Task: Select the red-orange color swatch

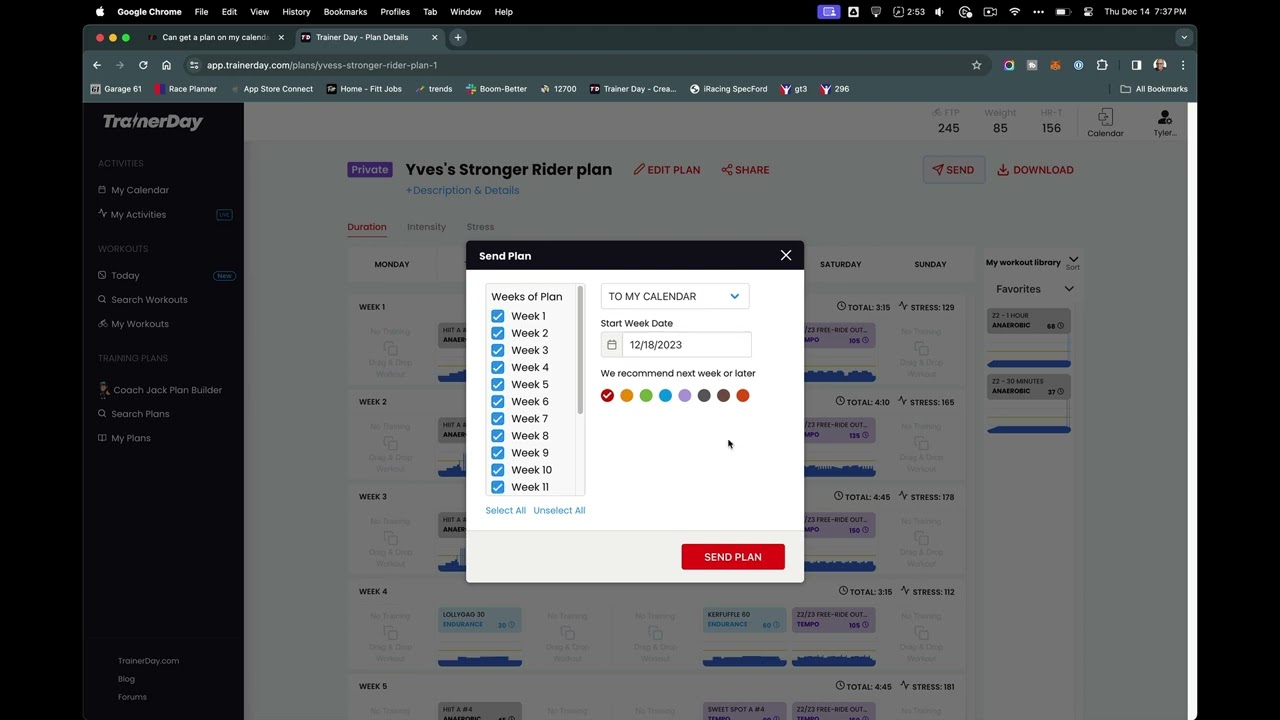Action: coord(743,396)
